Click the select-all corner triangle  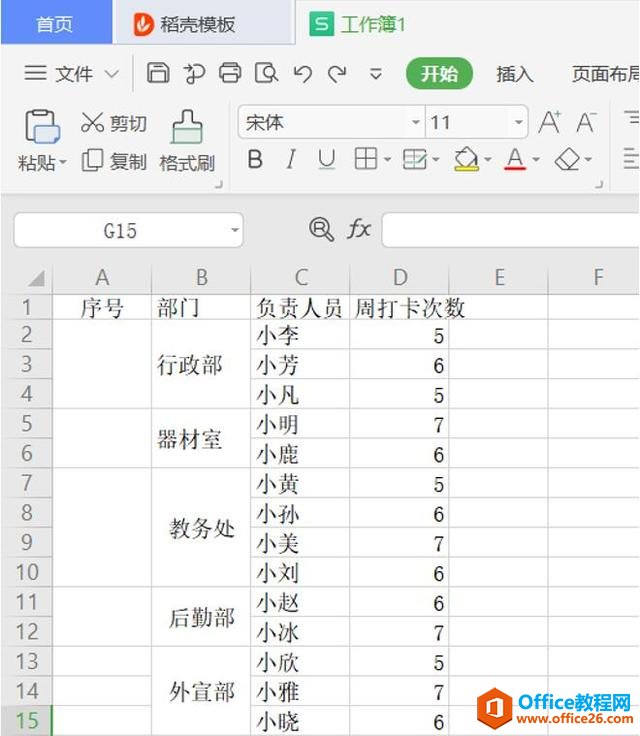coord(36,278)
